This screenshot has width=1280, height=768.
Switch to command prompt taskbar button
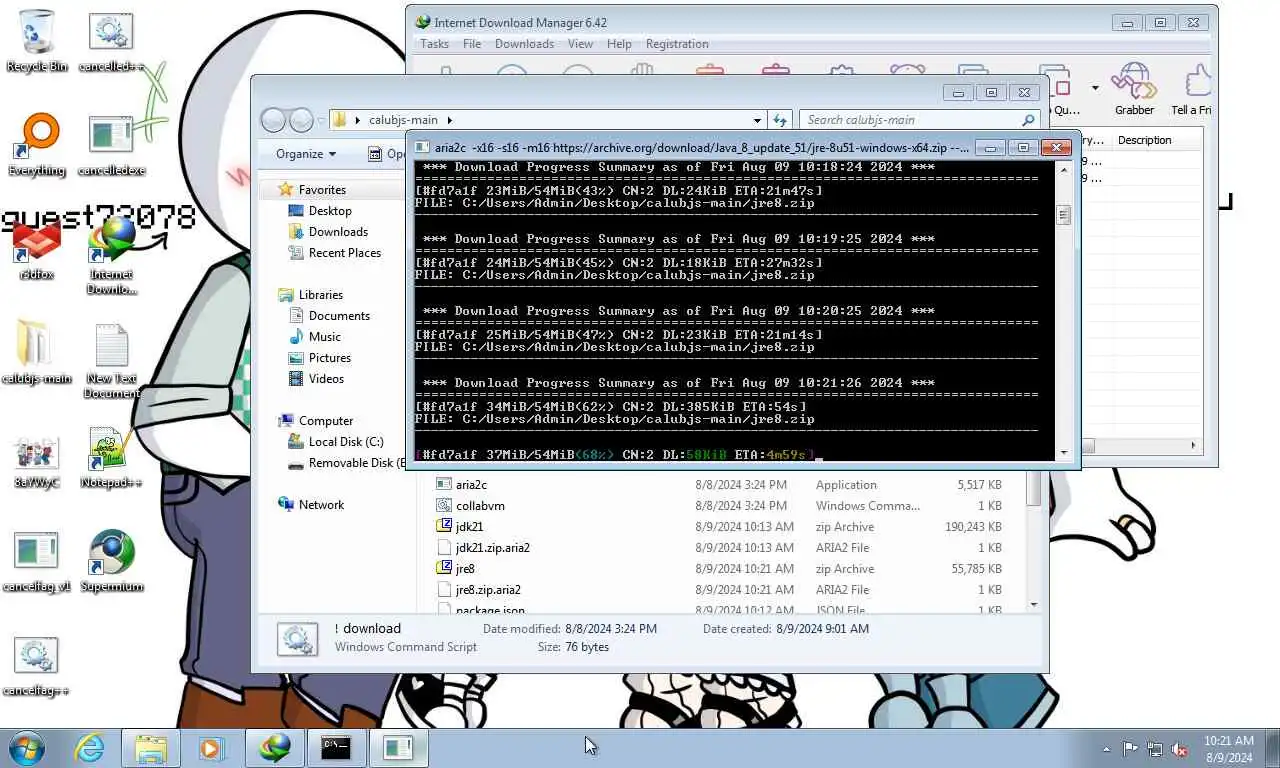coord(336,747)
